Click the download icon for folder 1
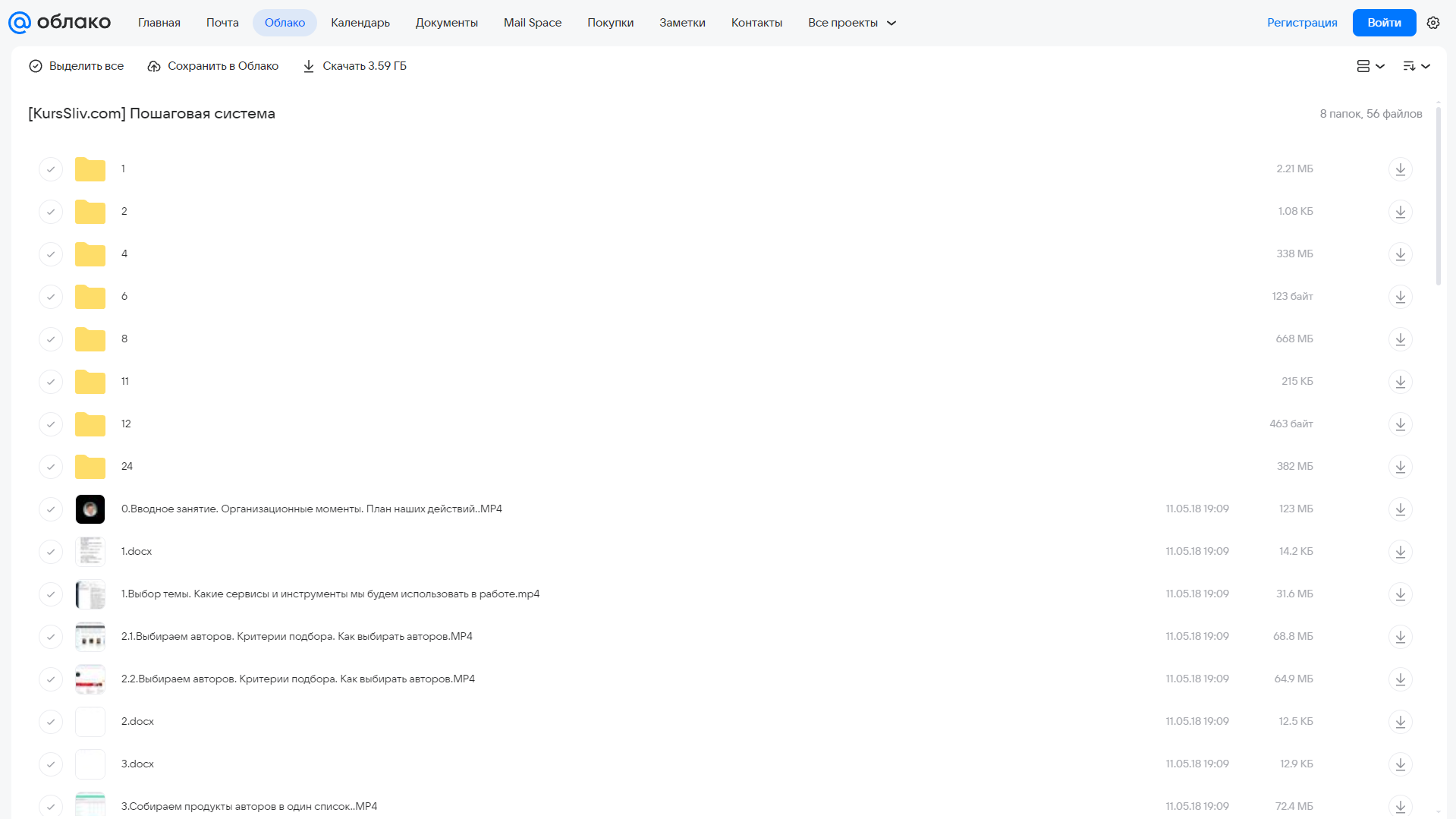 coord(1400,169)
